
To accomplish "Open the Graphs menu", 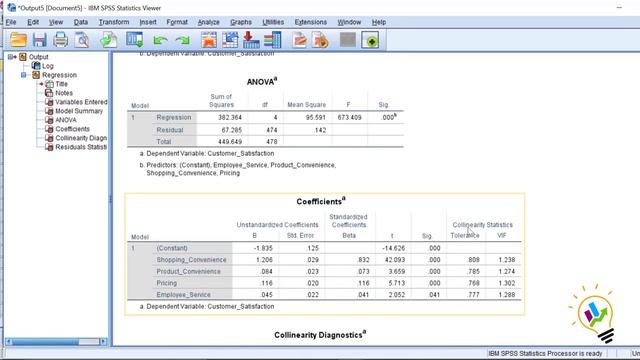I will tap(241, 22).
